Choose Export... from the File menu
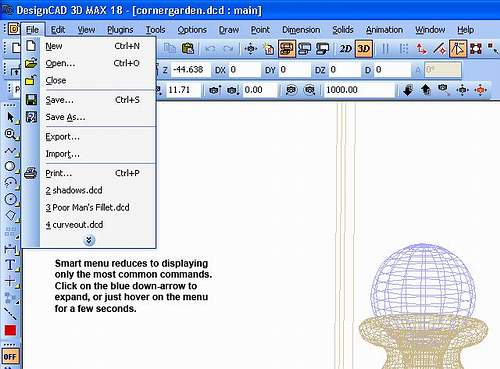This screenshot has width=500, height=369. 63,137
